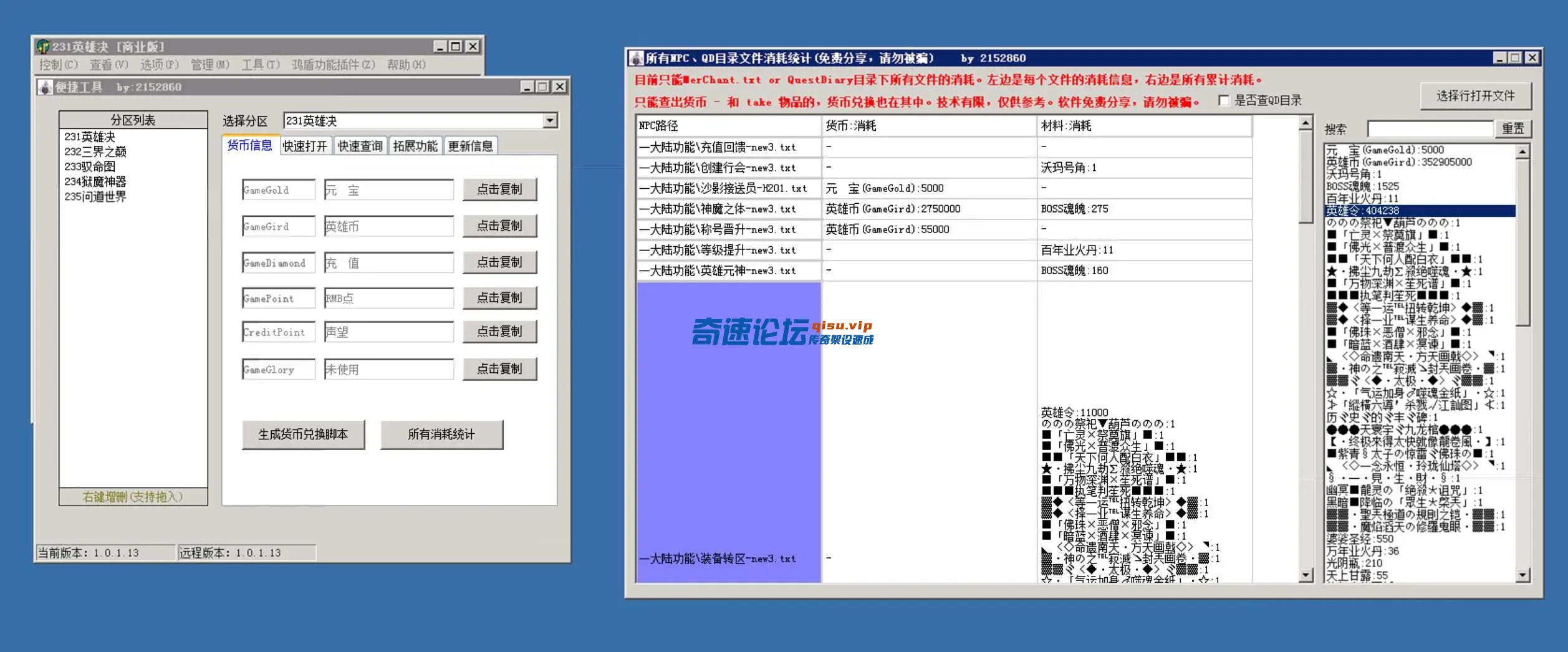Switch to the 货币信息 tab
The height and width of the screenshot is (652, 1568).
pyautogui.click(x=249, y=145)
